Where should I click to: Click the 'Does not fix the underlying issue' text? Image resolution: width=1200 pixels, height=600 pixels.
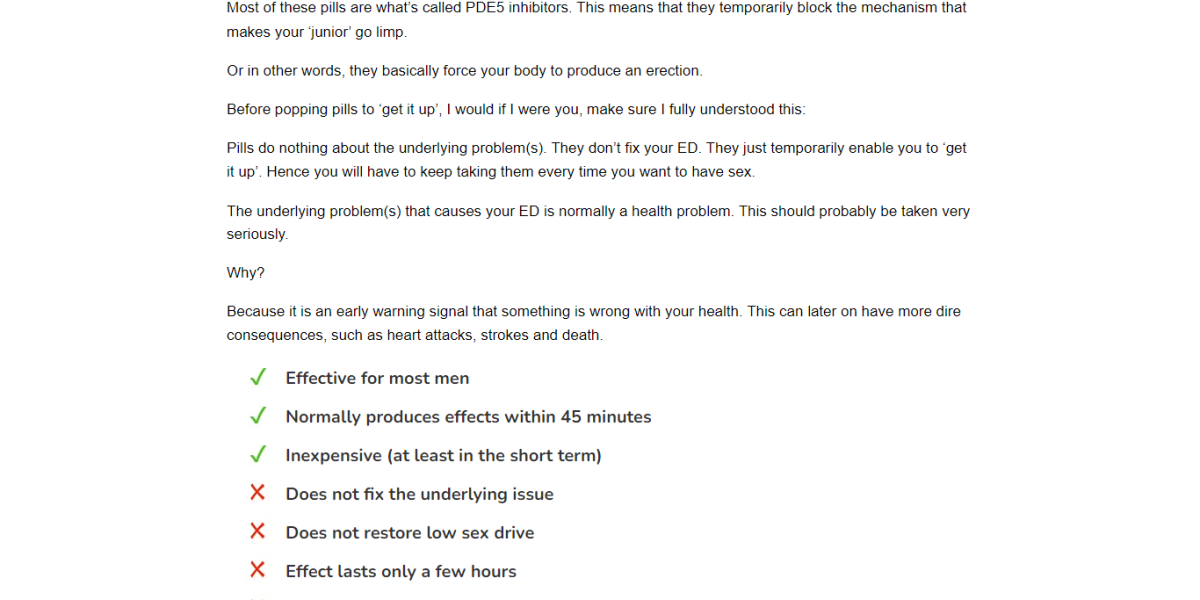click(x=420, y=494)
